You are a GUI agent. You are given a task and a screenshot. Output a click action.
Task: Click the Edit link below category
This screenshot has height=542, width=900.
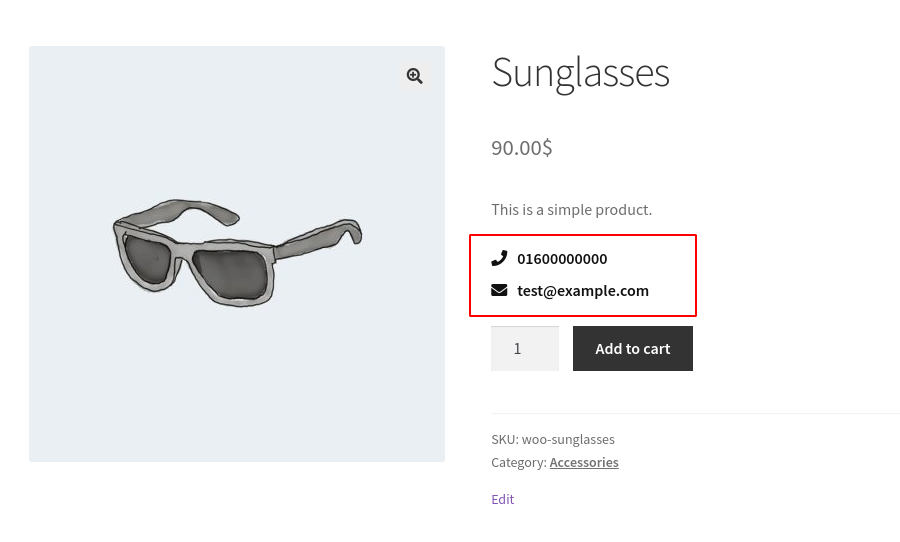point(502,499)
